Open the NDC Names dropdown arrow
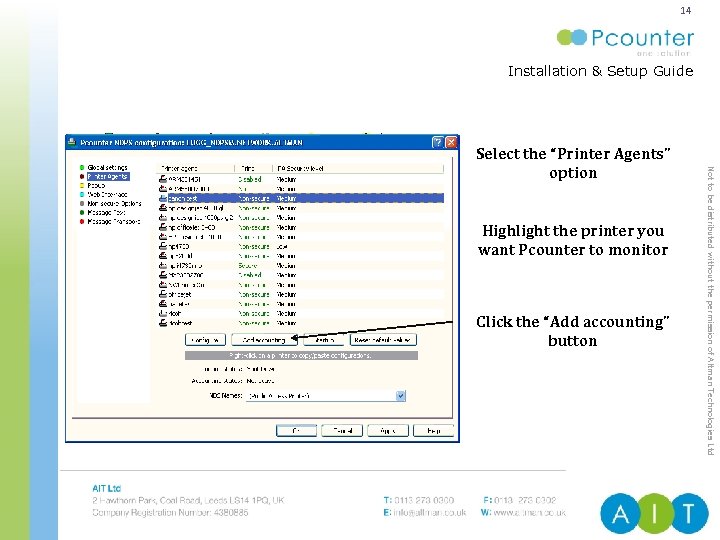720x540 pixels. pyautogui.click(x=401, y=396)
